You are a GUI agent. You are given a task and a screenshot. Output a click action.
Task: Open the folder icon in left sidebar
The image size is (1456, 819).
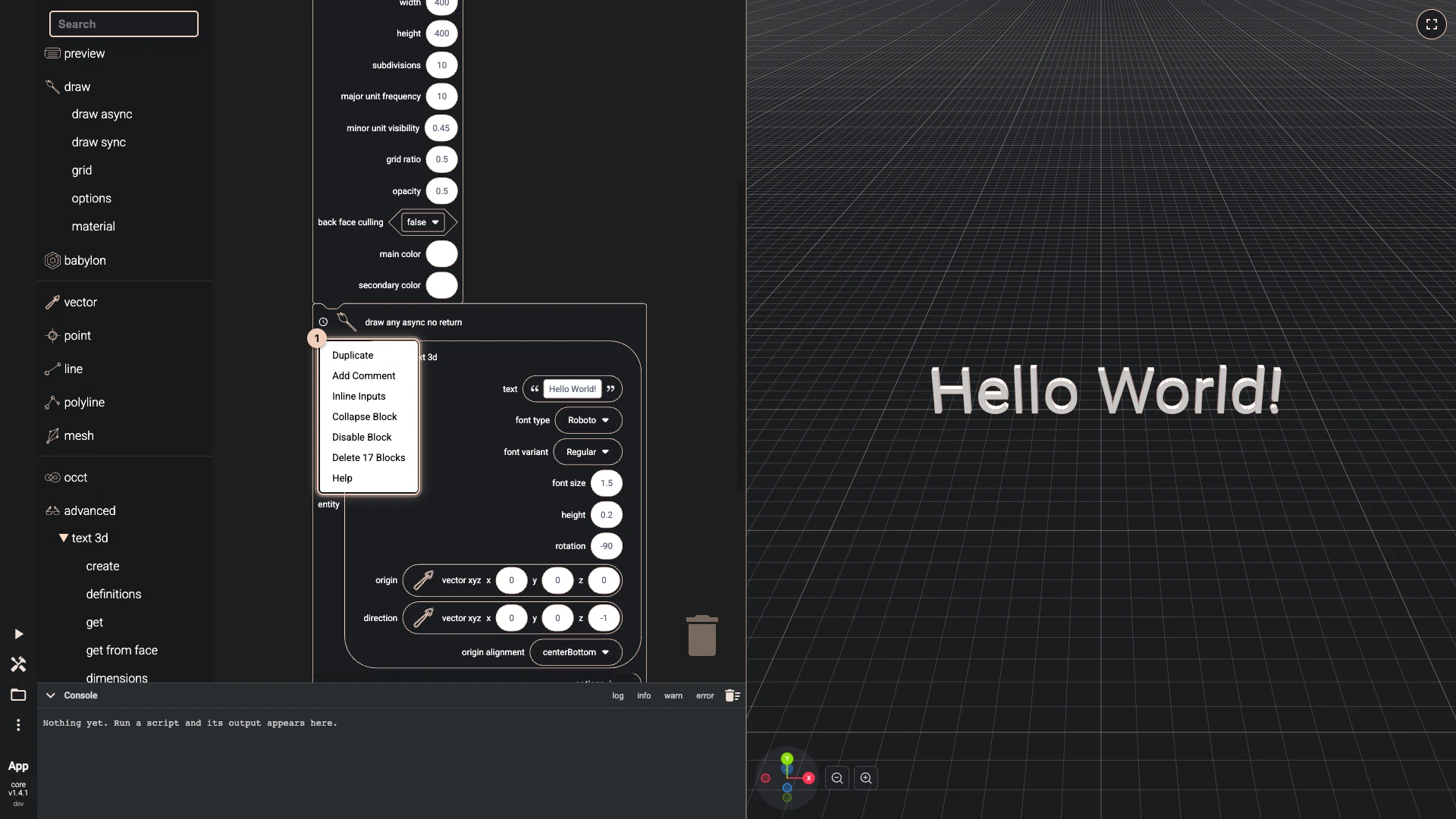coord(18,695)
